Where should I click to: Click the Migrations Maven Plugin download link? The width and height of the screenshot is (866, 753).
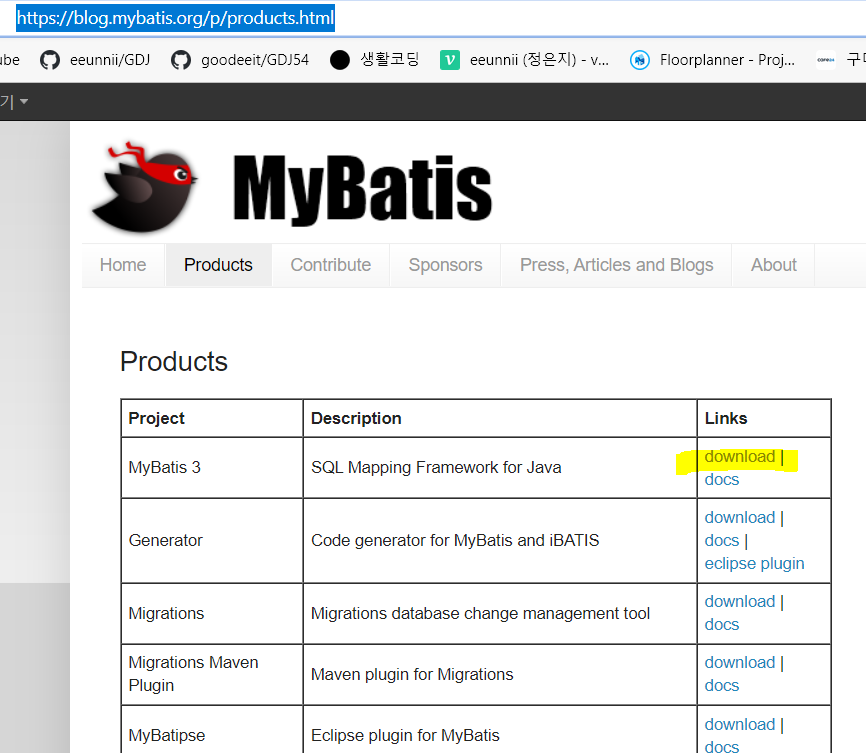(x=740, y=662)
